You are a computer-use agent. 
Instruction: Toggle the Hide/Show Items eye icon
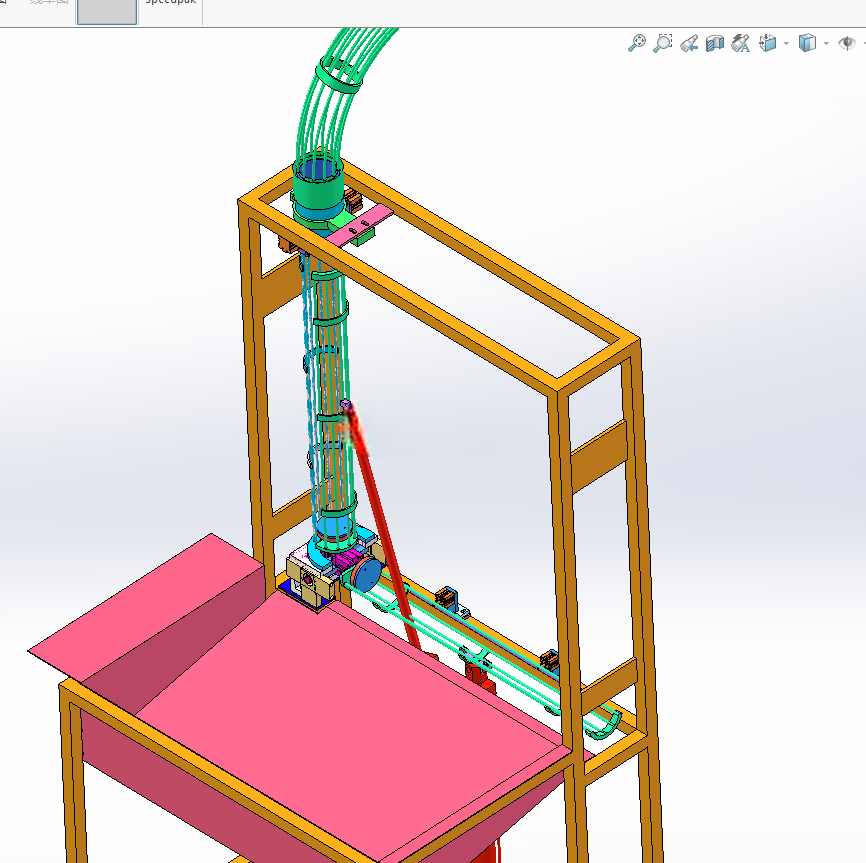tap(847, 43)
